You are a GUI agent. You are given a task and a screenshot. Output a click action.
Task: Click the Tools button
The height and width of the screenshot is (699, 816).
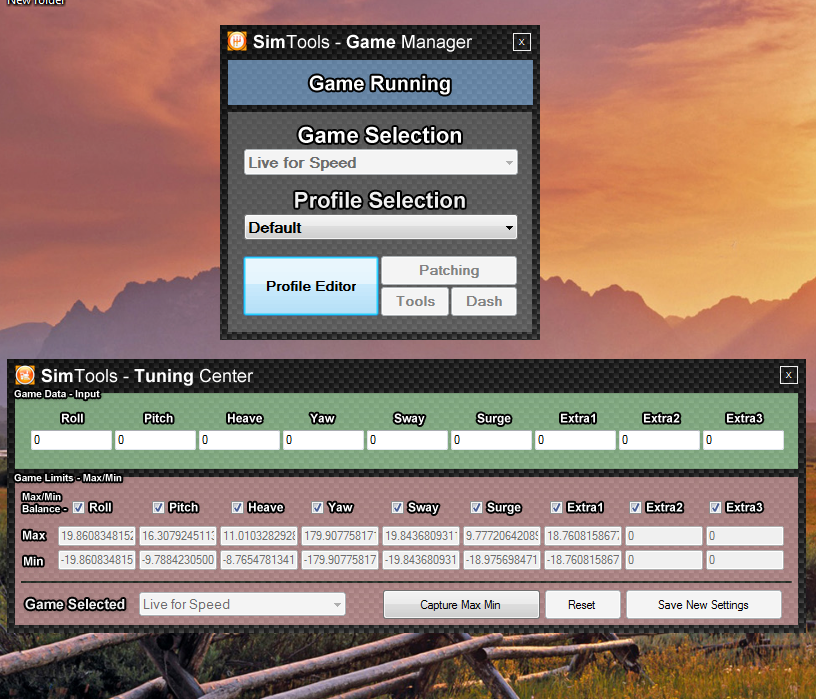[x=415, y=301]
